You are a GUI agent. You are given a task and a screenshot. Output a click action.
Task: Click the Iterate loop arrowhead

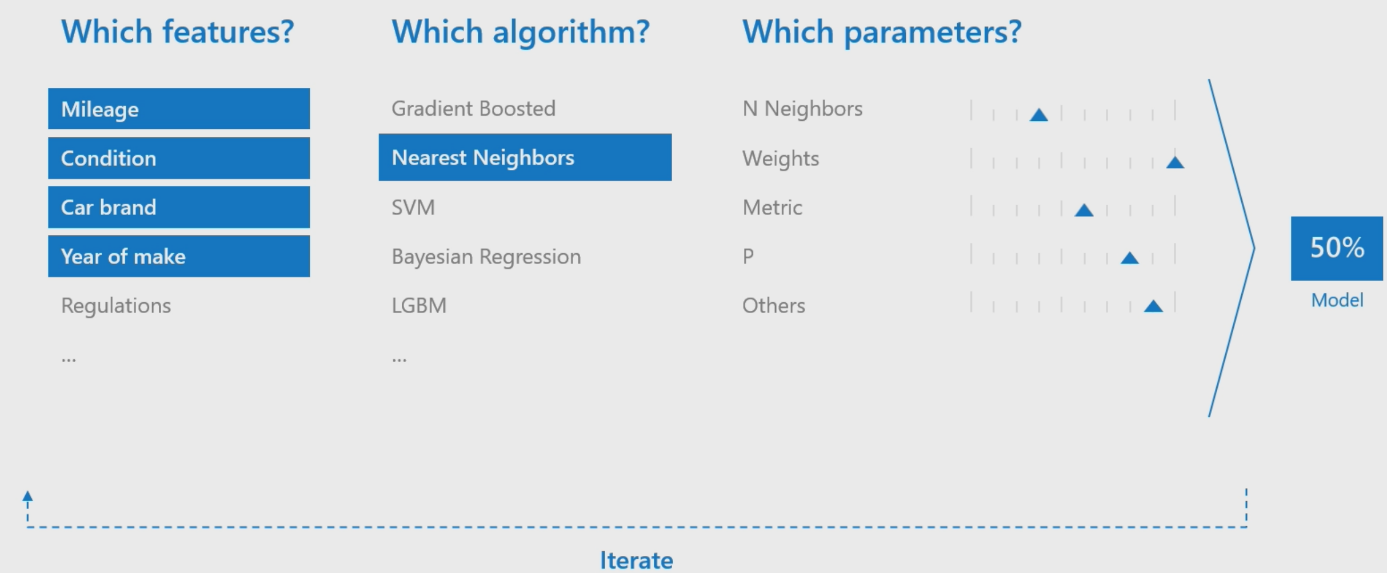27,495
